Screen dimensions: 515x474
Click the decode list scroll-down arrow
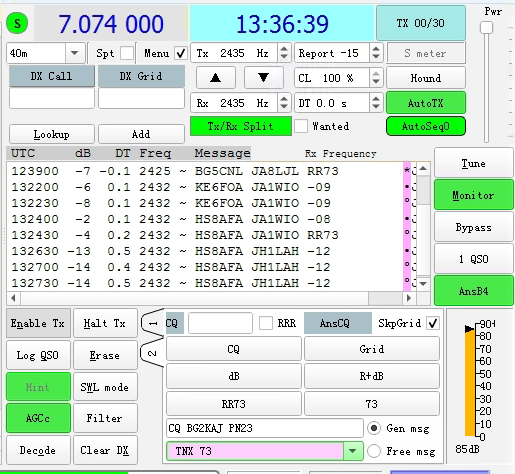424,284
